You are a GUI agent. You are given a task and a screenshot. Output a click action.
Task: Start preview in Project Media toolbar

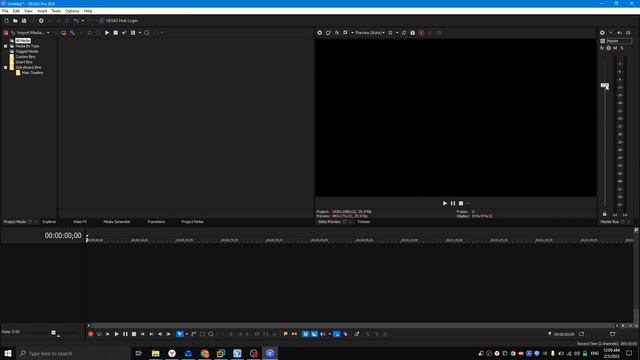point(107,33)
